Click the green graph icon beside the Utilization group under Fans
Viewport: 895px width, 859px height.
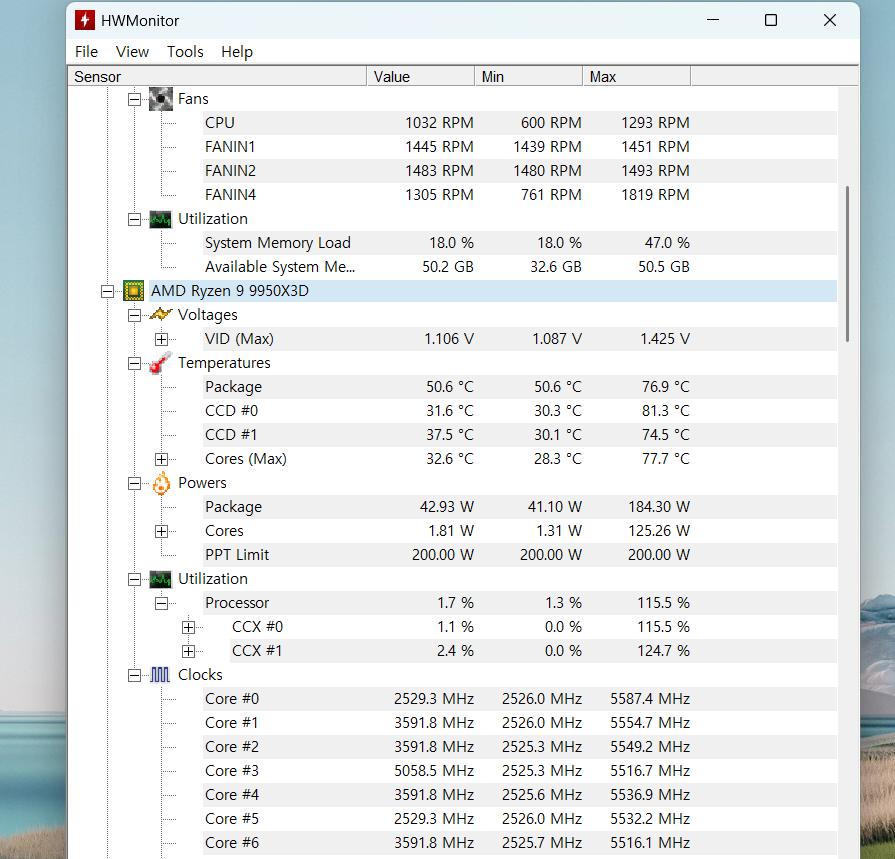(160, 219)
